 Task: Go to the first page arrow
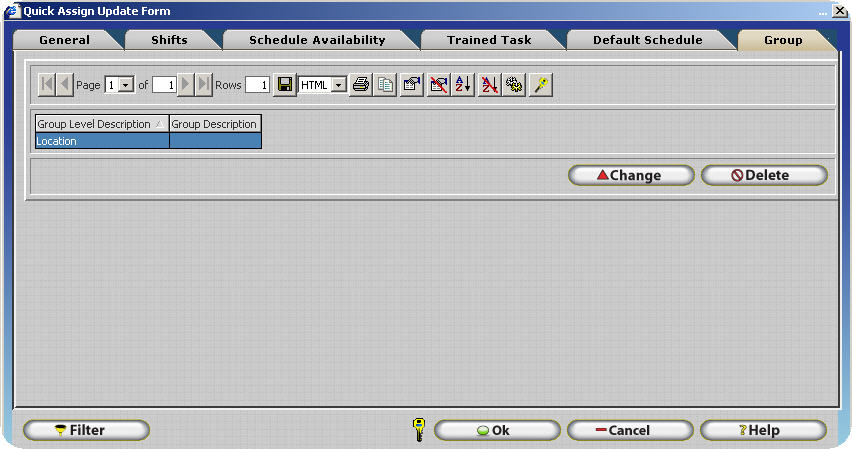47,85
